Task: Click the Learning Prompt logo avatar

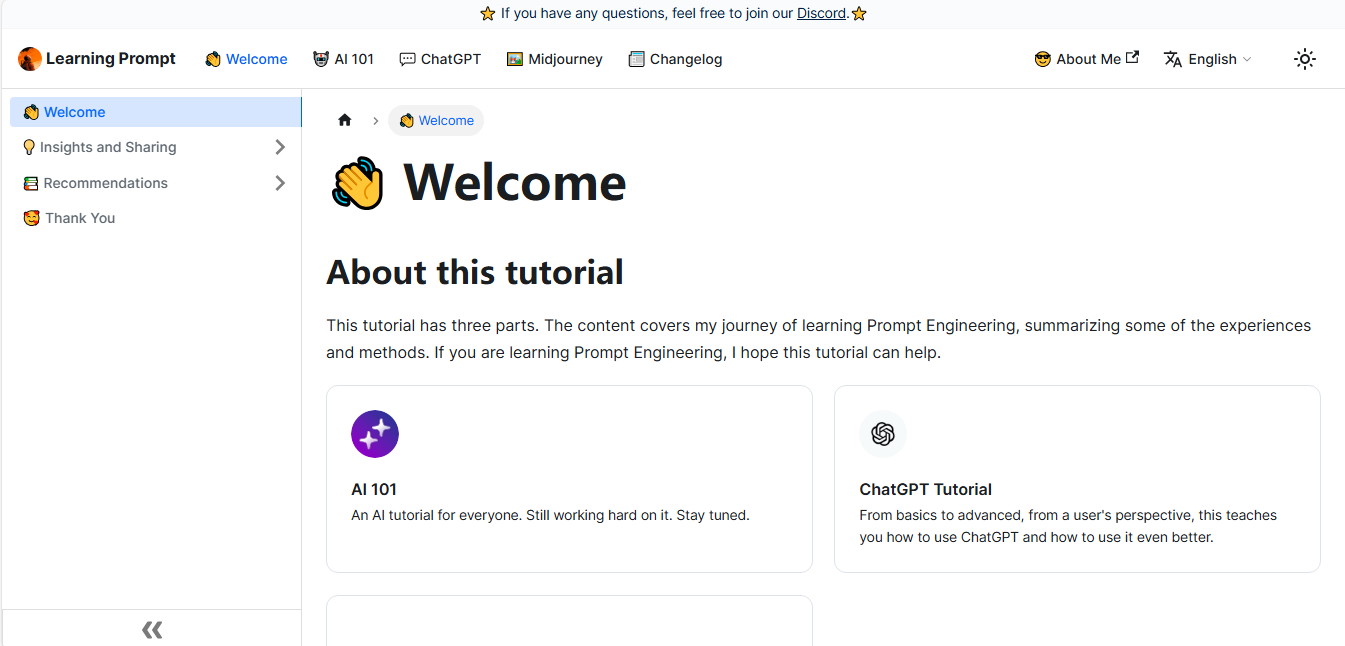Action: (x=30, y=59)
